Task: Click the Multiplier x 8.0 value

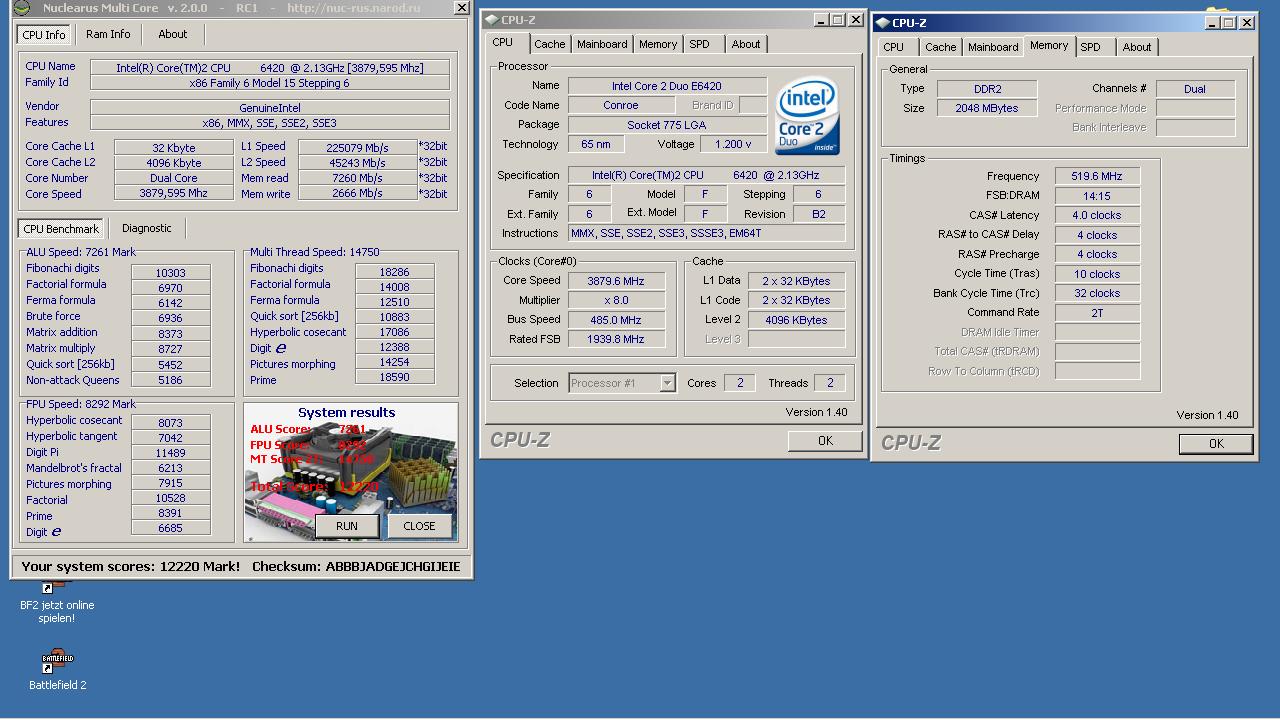Action: [616, 301]
